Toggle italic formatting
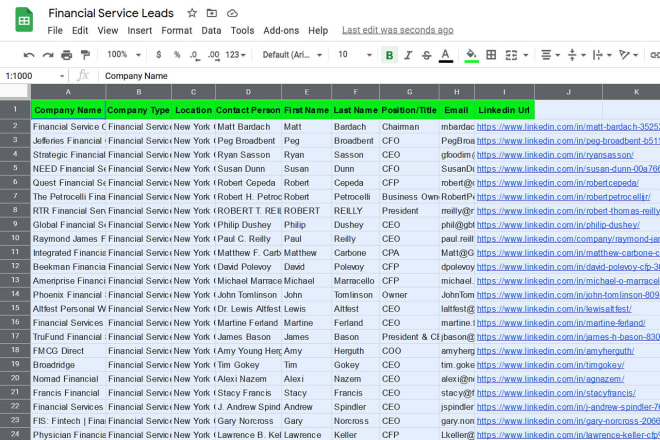 click(408, 55)
